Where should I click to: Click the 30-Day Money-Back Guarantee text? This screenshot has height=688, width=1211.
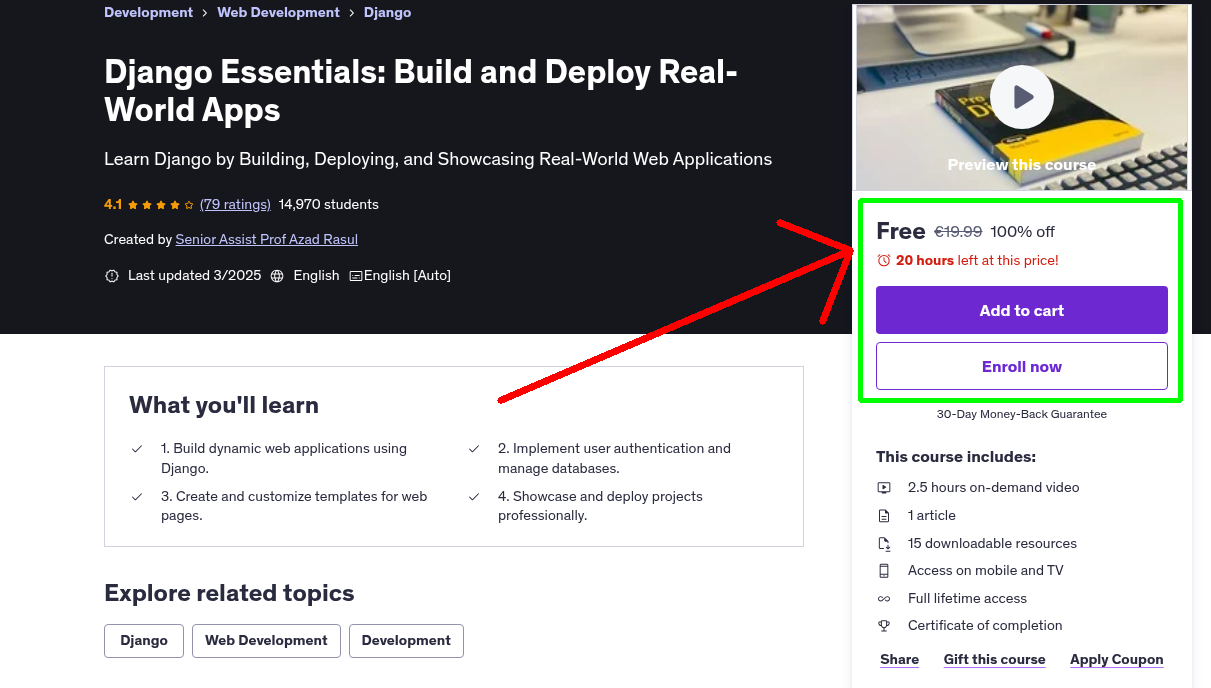pos(1021,414)
